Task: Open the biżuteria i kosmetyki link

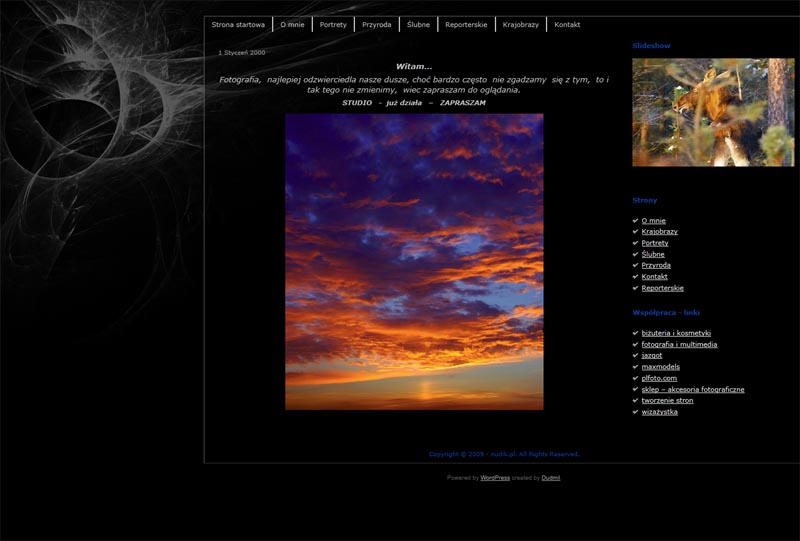Action: [x=676, y=333]
